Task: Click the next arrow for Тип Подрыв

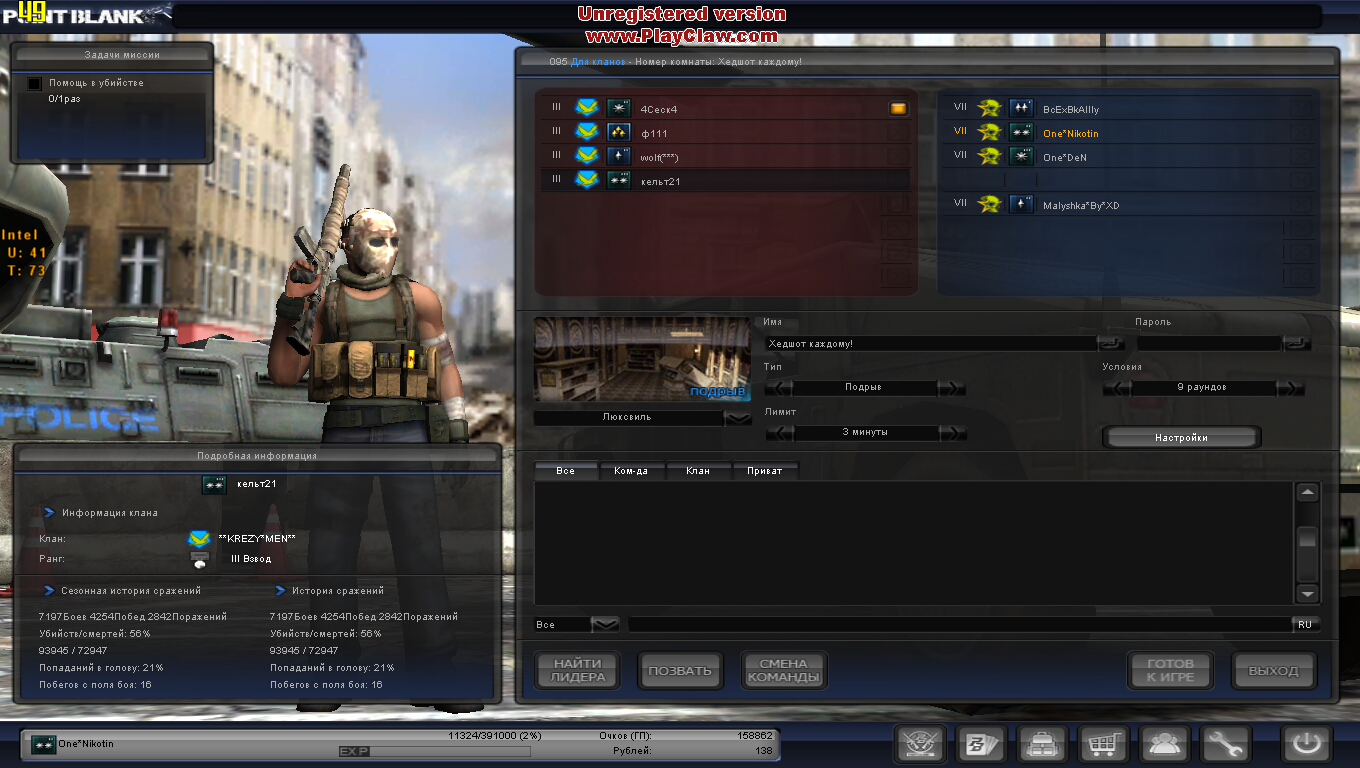Action: pos(953,388)
